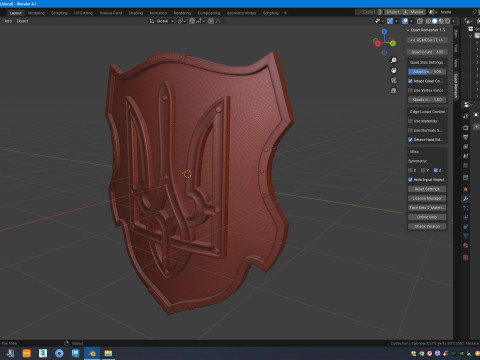Open the Modifiers wrench properties tab
The height and width of the screenshot is (360, 480).
[466, 199]
